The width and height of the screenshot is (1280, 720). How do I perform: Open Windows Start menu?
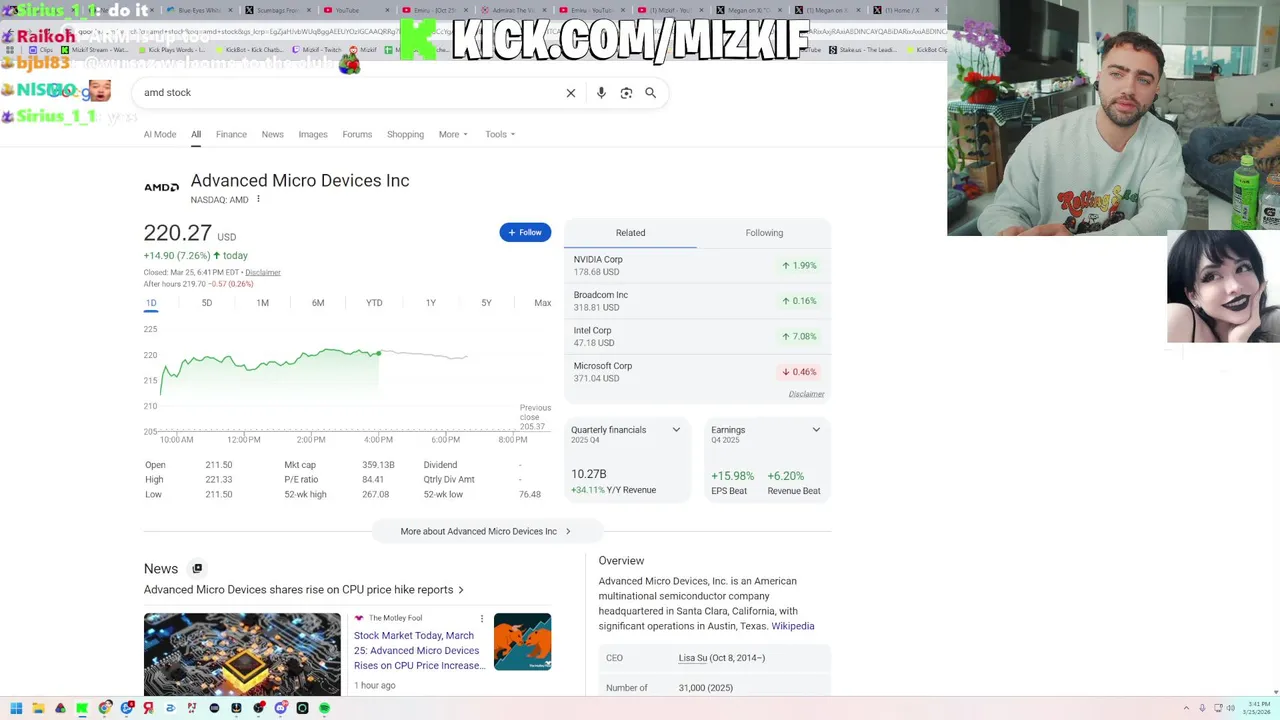pyautogui.click(x=16, y=708)
